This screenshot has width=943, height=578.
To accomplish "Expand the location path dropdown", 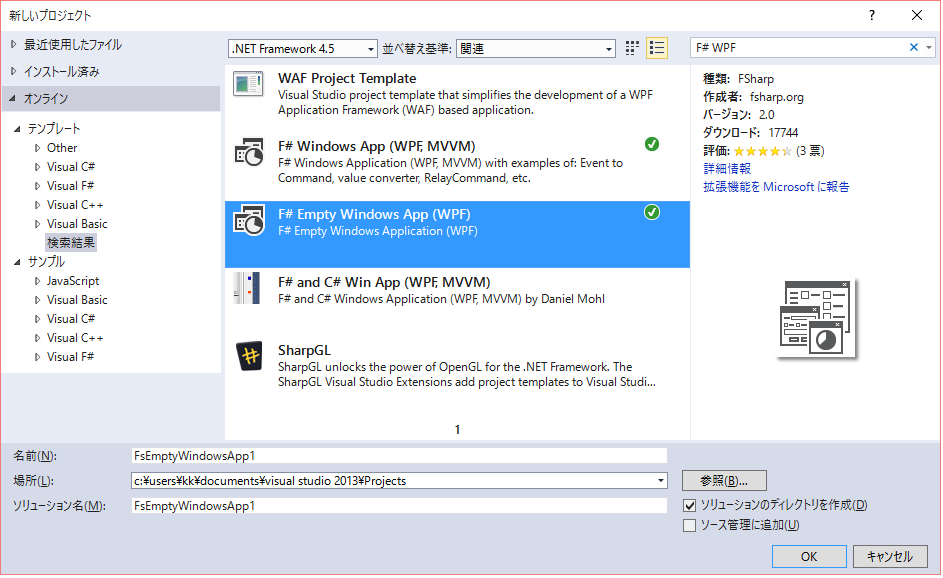I will point(660,481).
